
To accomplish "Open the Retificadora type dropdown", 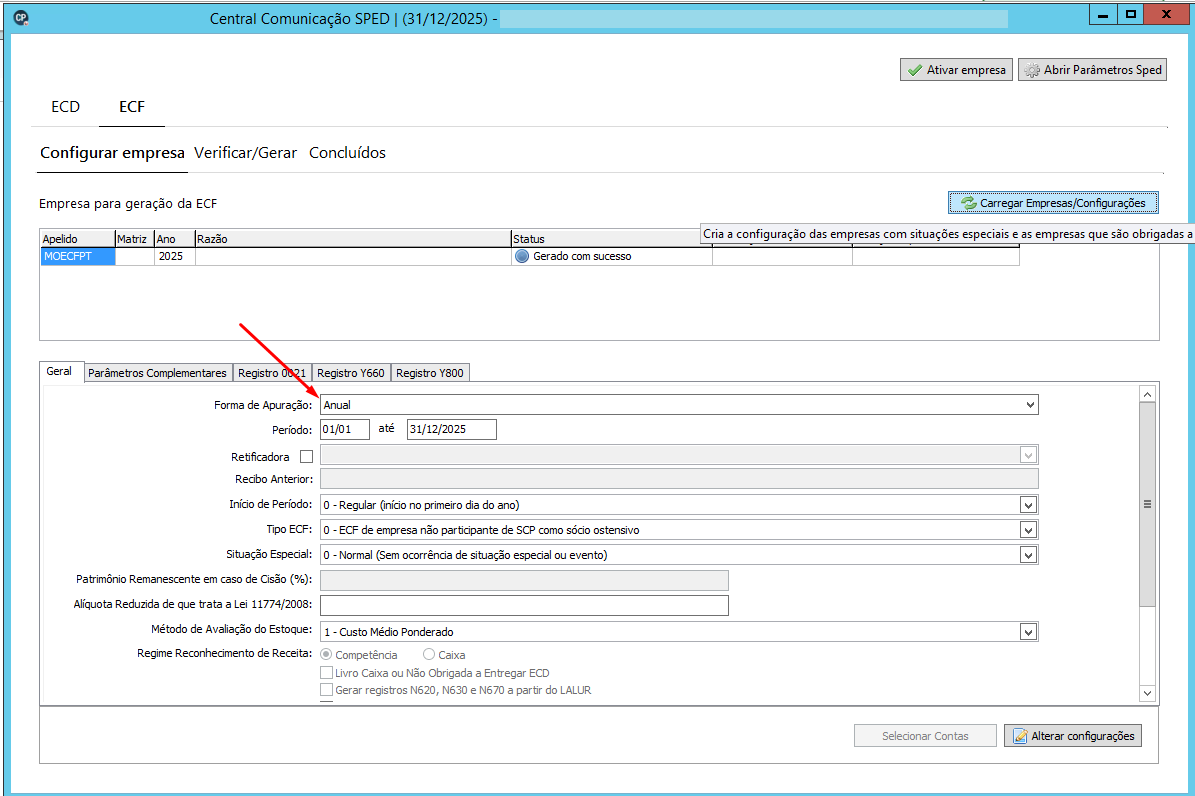I will click(x=1028, y=455).
